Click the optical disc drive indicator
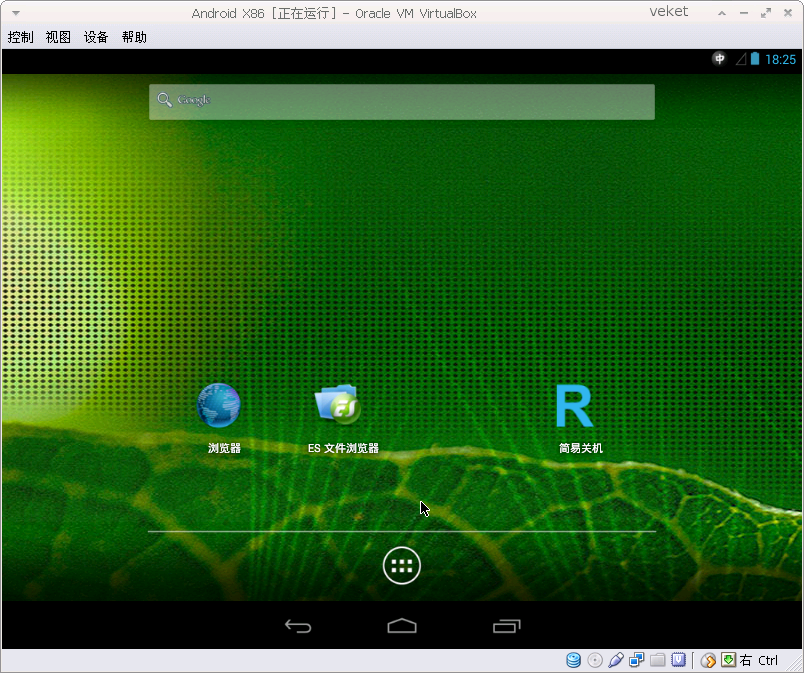Image resolution: width=804 pixels, height=673 pixels. click(595, 660)
